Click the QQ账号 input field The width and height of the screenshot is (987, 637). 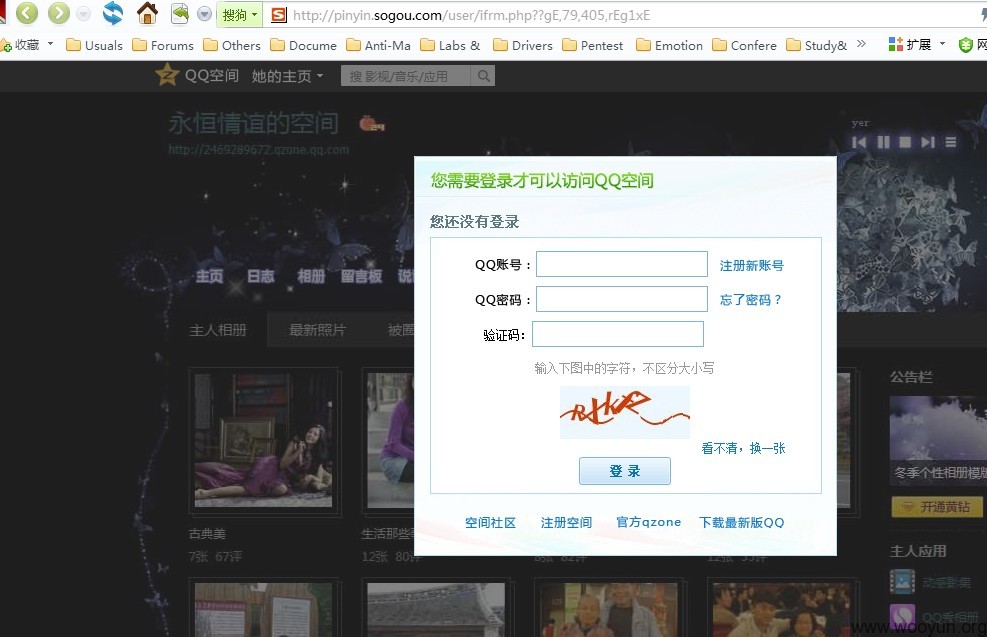pyautogui.click(x=621, y=264)
